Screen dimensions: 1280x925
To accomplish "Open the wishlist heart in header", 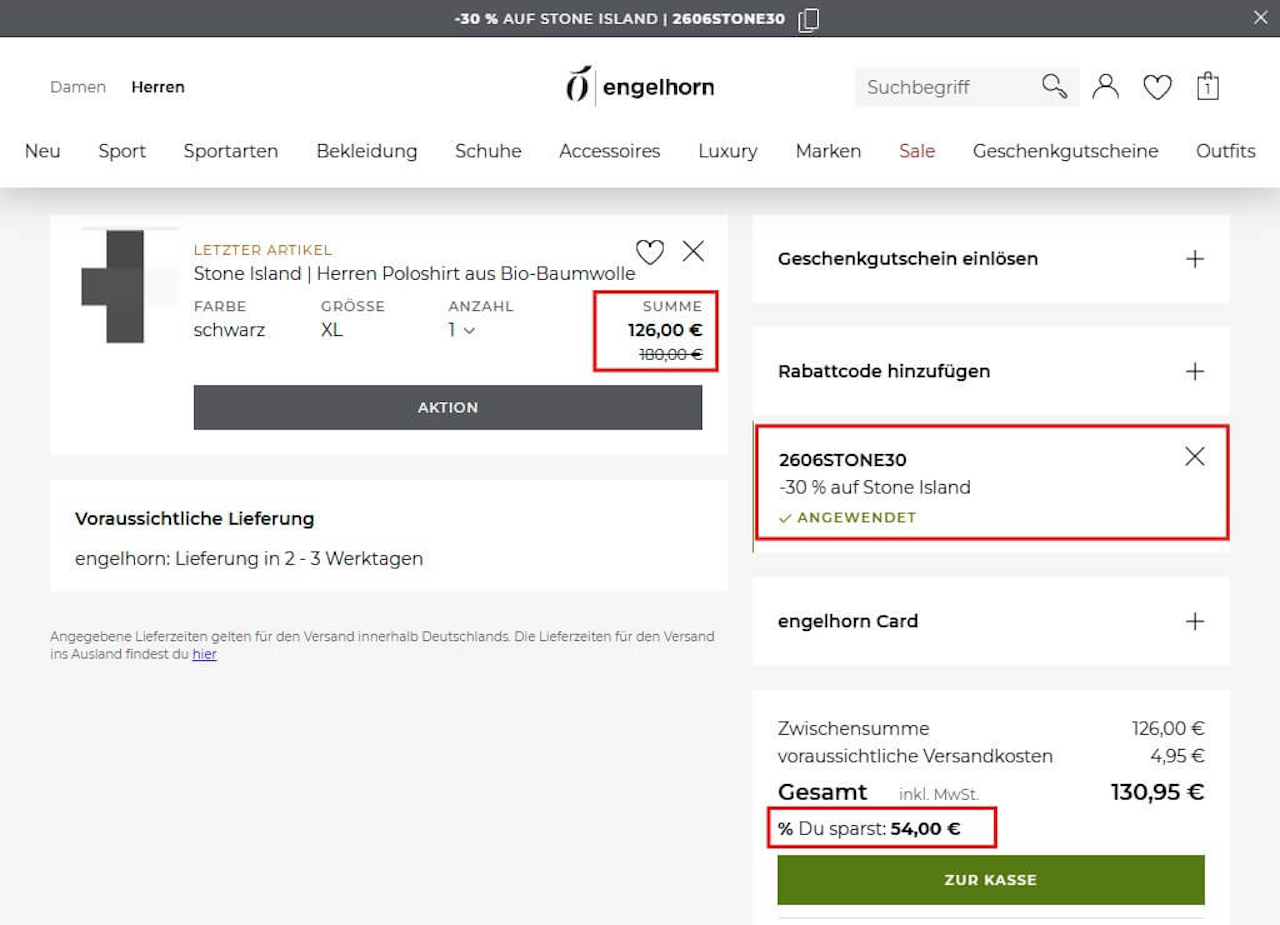I will [1157, 88].
